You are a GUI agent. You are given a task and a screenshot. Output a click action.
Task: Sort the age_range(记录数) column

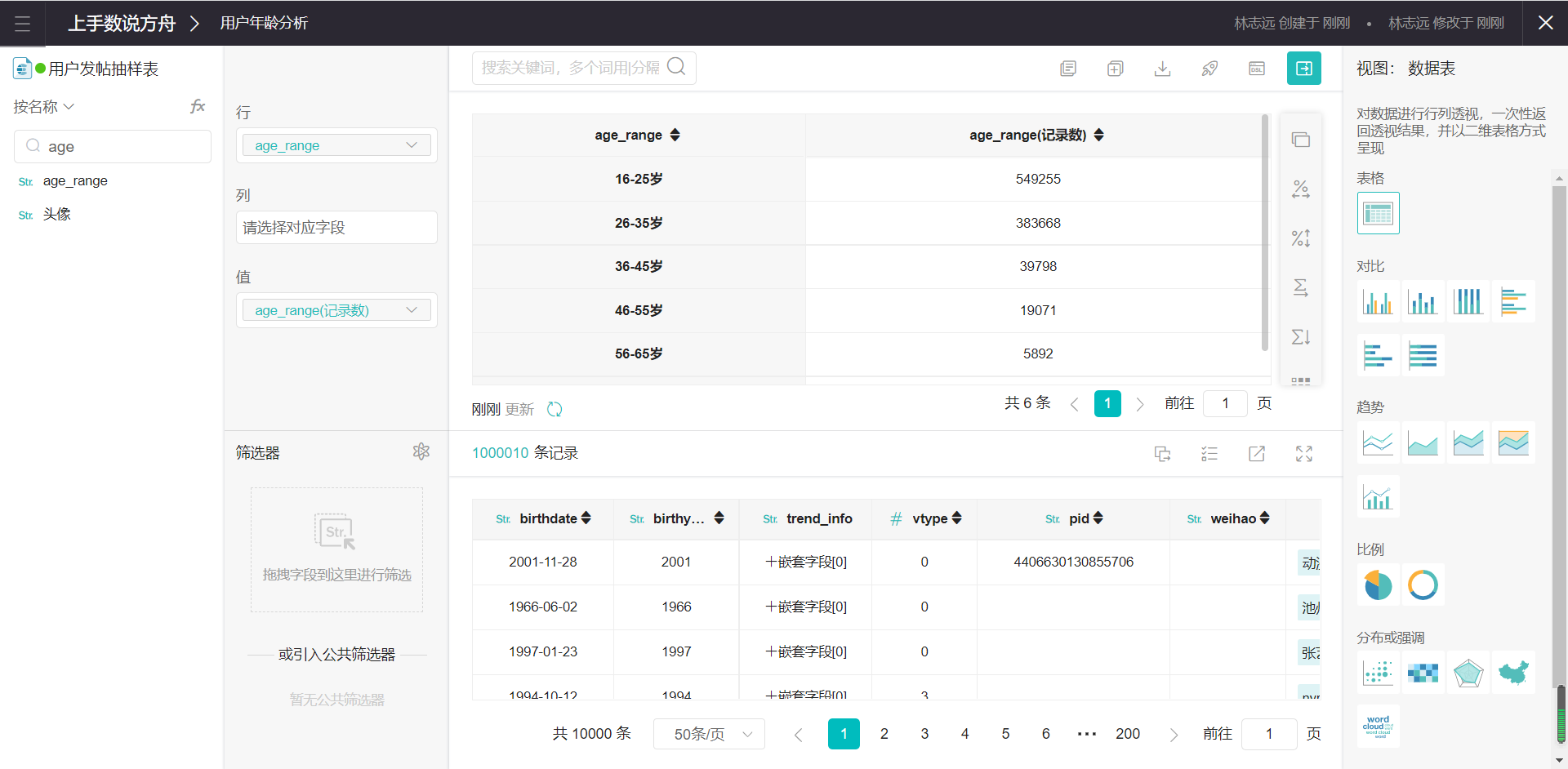point(1098,135)
